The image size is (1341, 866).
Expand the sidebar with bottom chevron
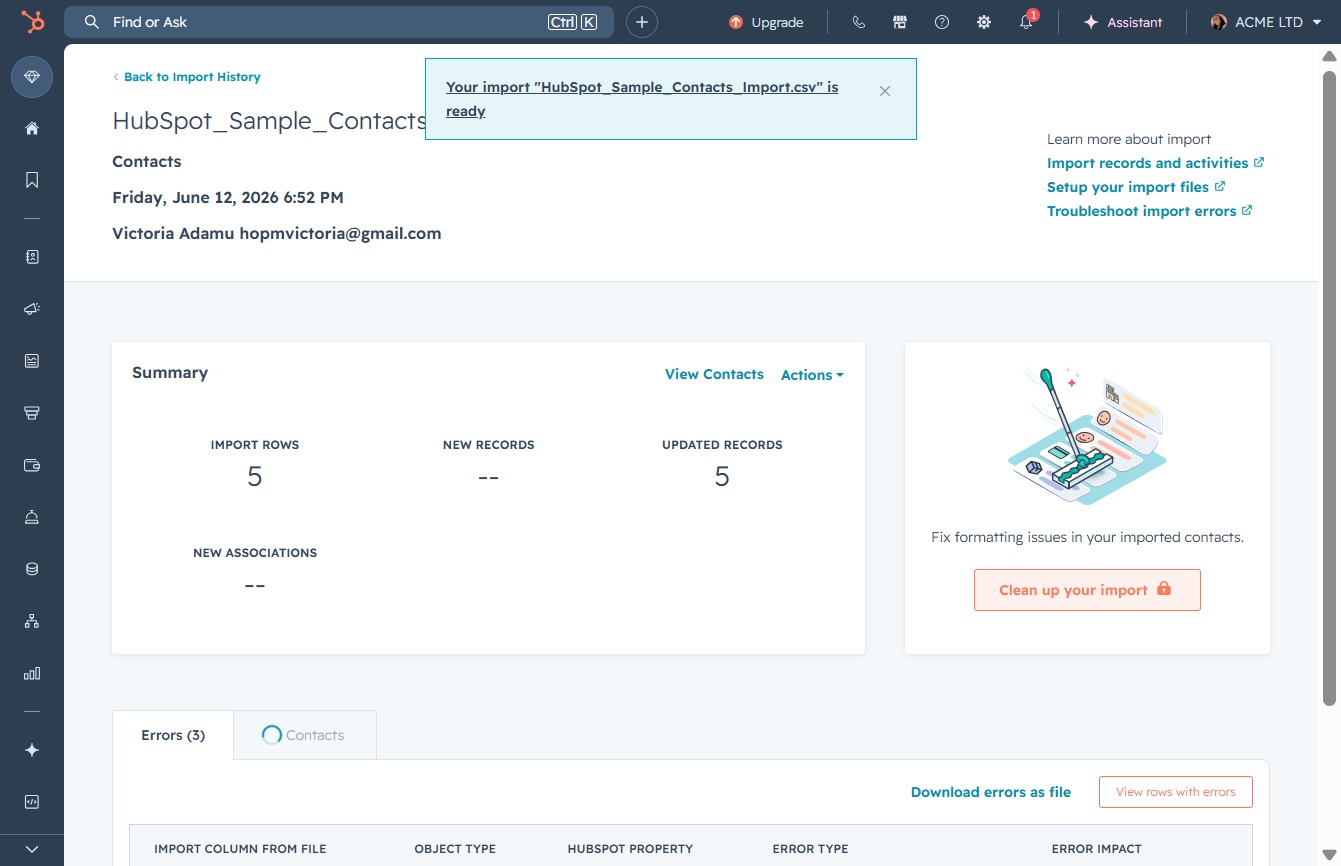[32, 849]
